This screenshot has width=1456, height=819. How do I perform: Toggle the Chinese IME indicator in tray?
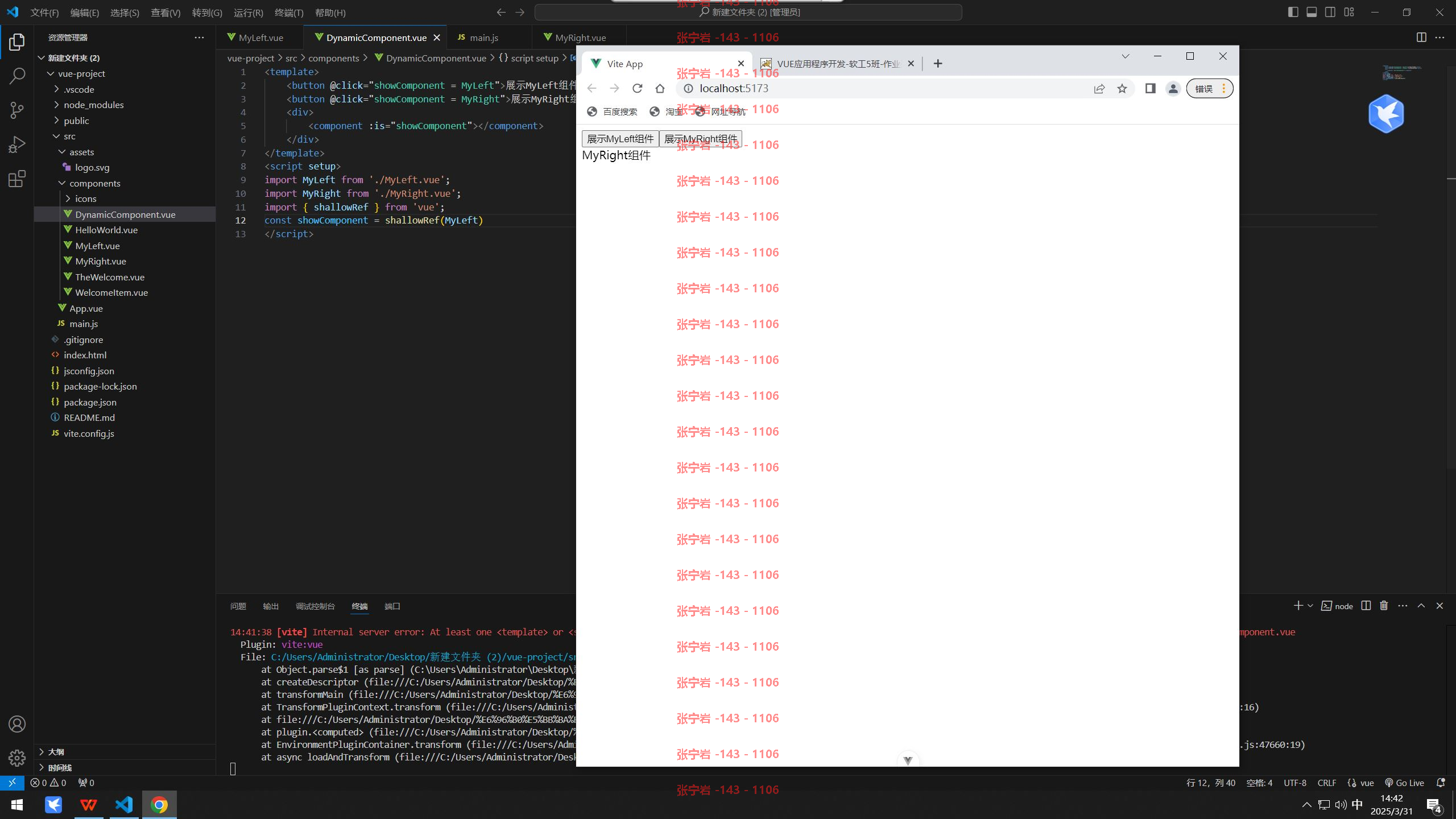click(x=1357, y=804)
